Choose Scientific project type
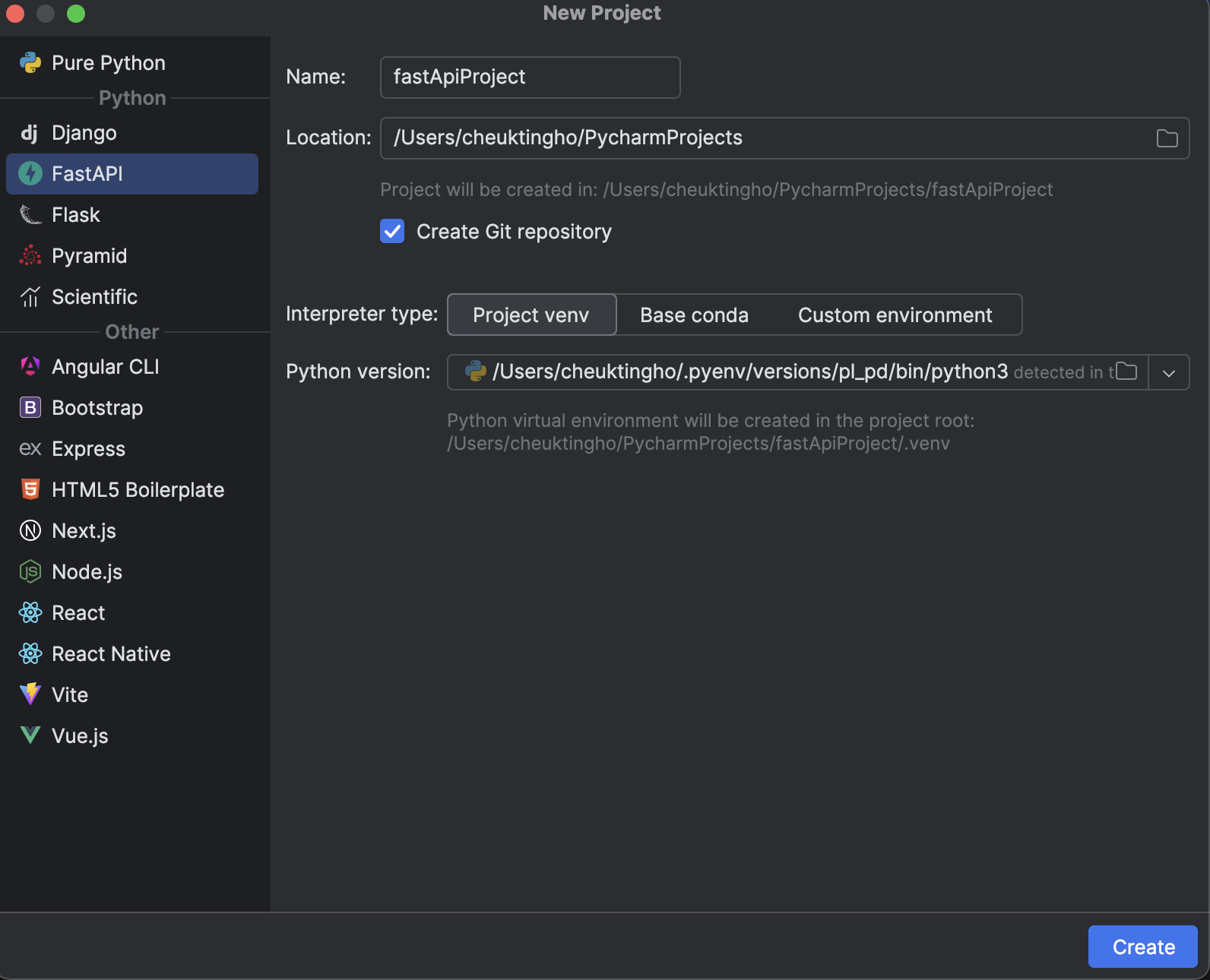 point(132,297)
